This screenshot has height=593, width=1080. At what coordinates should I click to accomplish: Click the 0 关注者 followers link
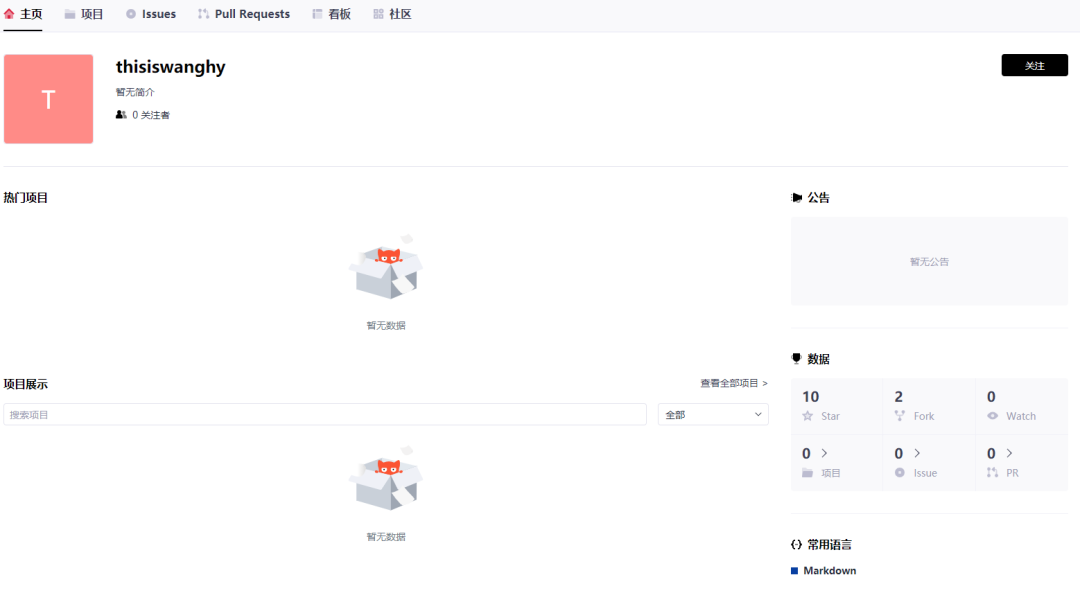pyautogui.click(x=143, y=115)
